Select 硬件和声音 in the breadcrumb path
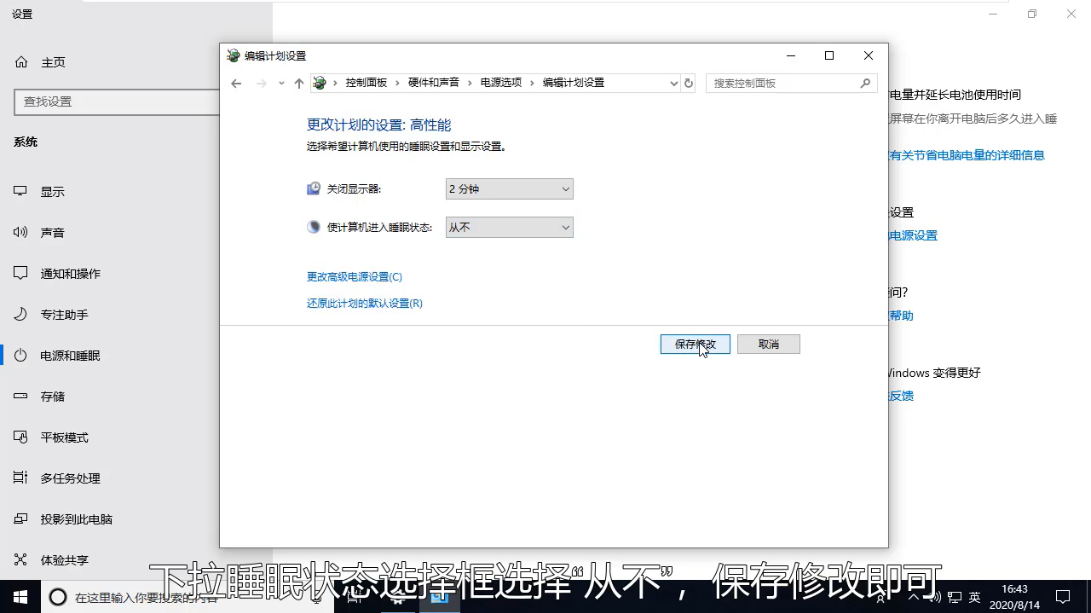 point(433,83)
